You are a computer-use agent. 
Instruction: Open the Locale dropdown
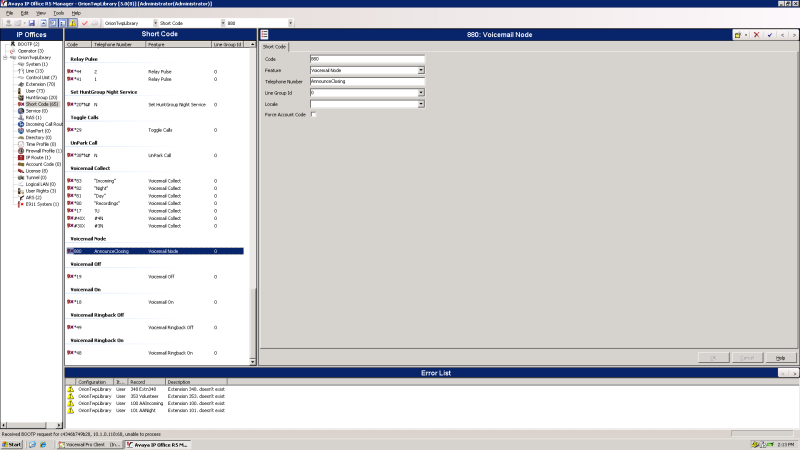coord(421,104)
